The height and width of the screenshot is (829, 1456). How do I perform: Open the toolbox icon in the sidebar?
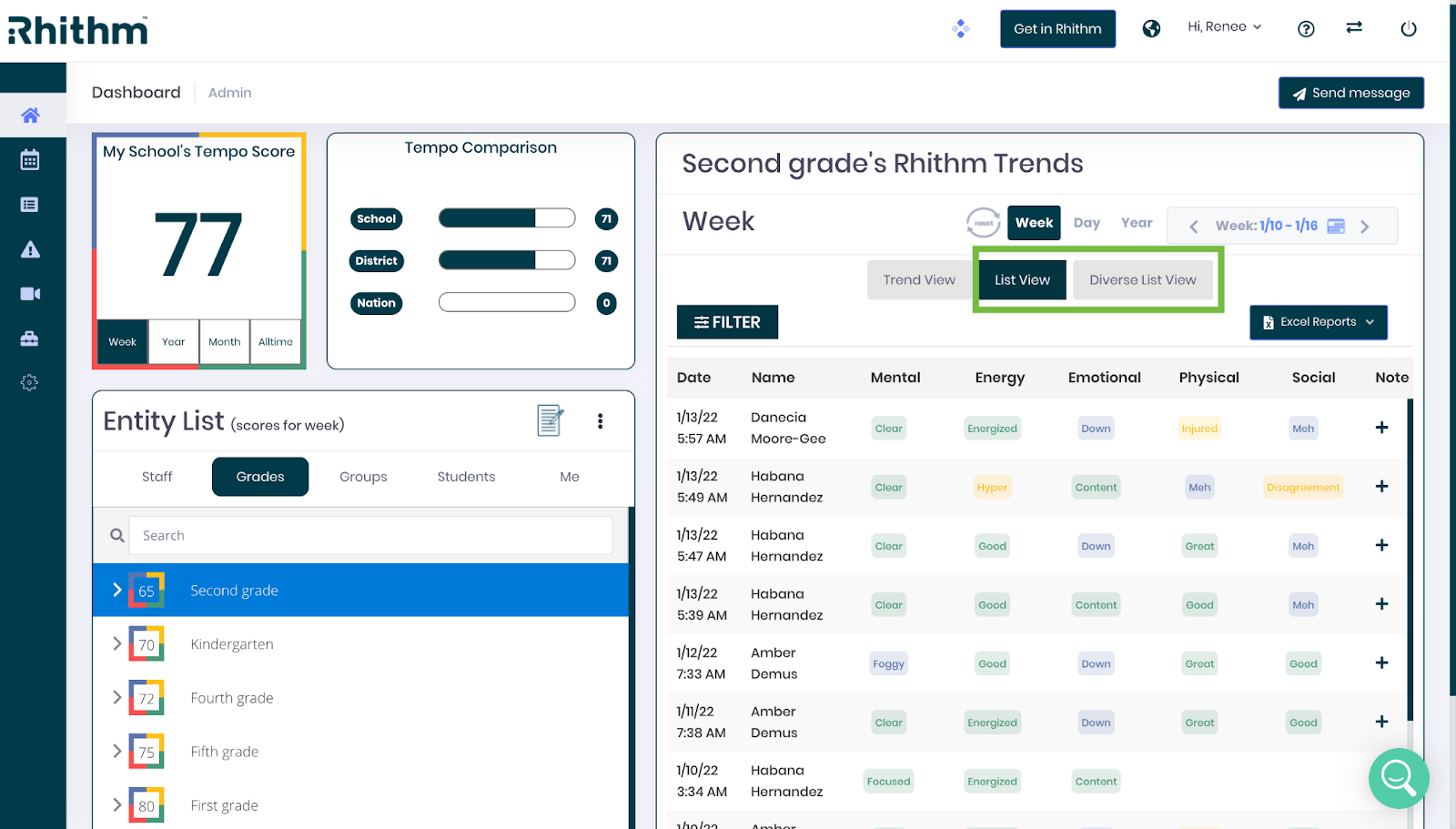[x=30, y=339]
